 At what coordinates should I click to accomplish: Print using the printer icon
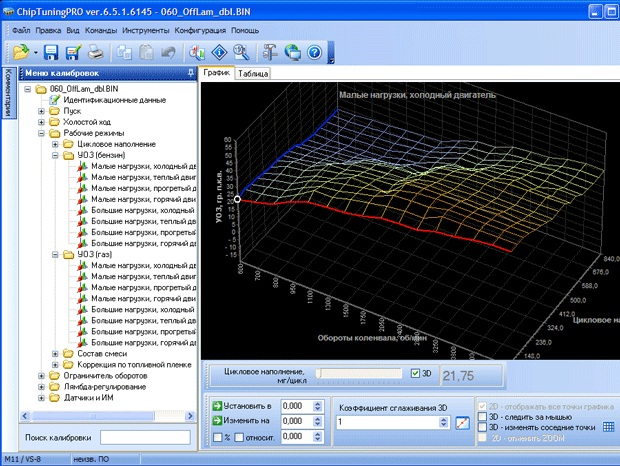pos(95,52)
